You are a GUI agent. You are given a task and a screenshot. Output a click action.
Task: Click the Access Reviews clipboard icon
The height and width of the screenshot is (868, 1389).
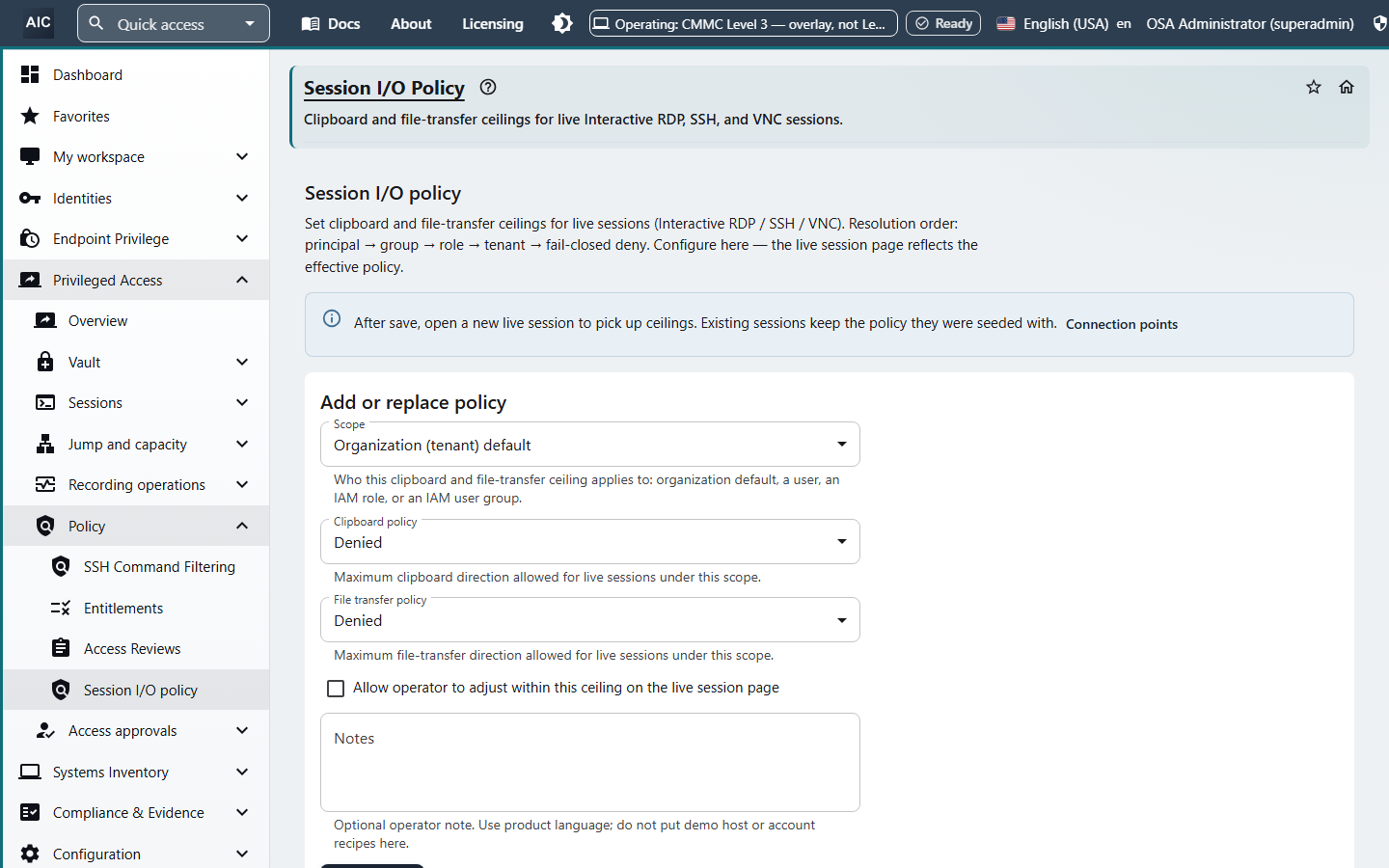tap(61, 649)
